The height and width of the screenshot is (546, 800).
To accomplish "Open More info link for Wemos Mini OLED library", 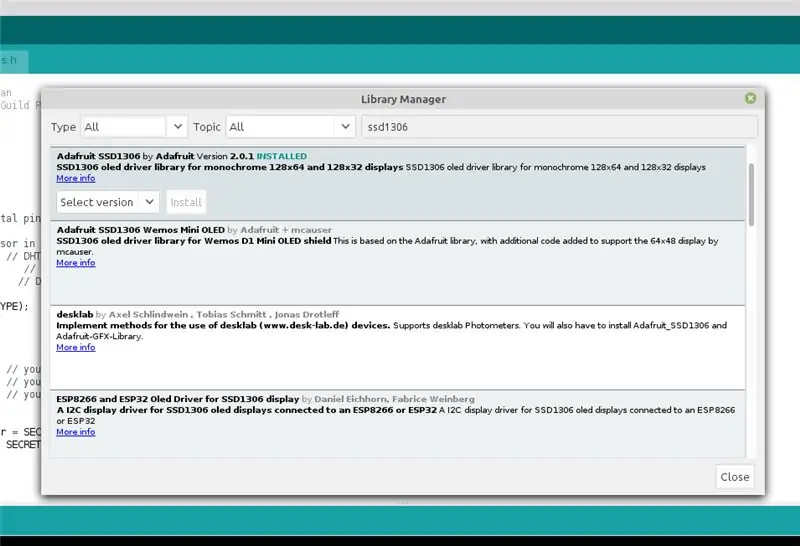I will pos(76,263).
